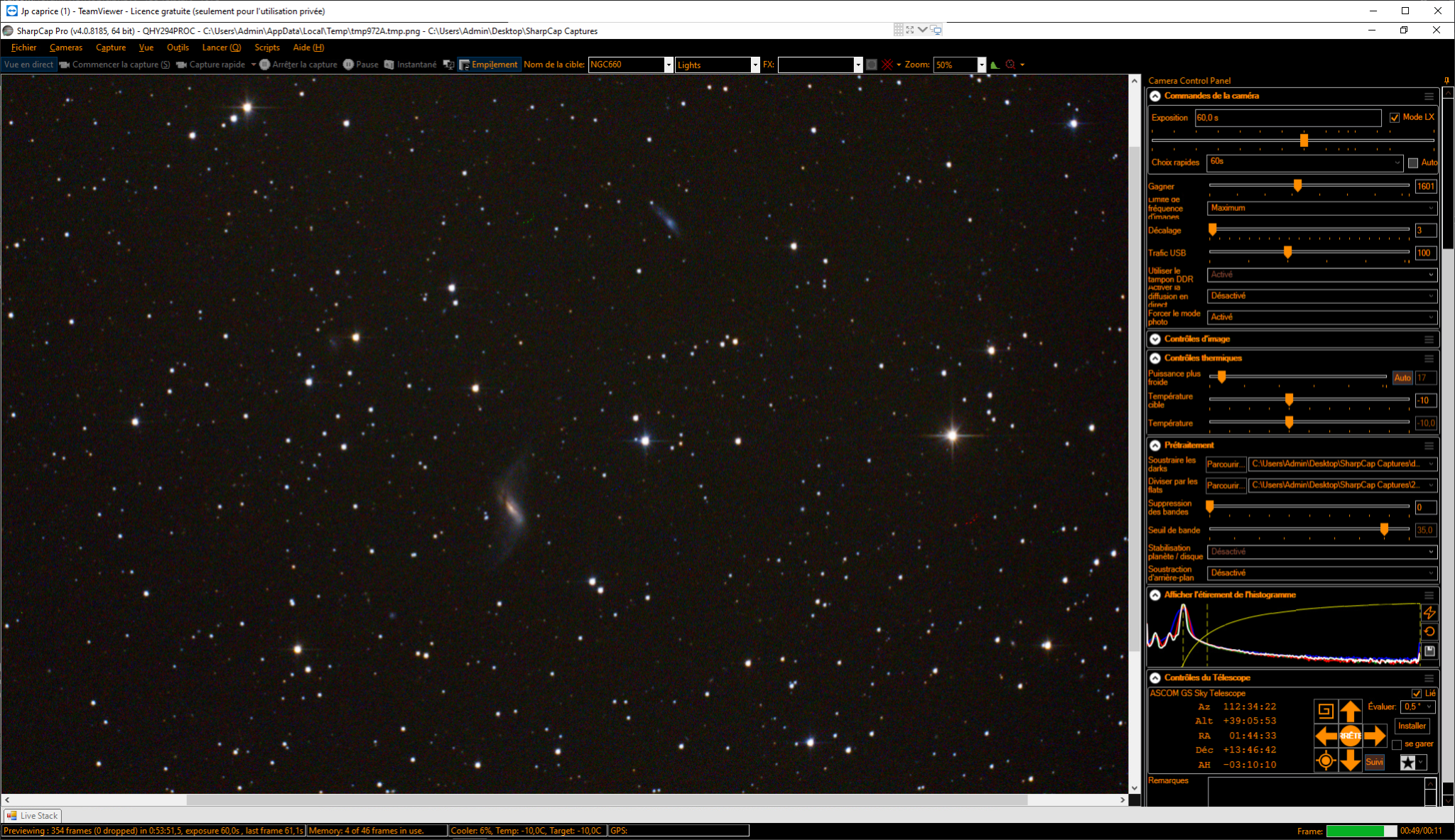Open the Choix rapides 60s dropdown

1304,163
